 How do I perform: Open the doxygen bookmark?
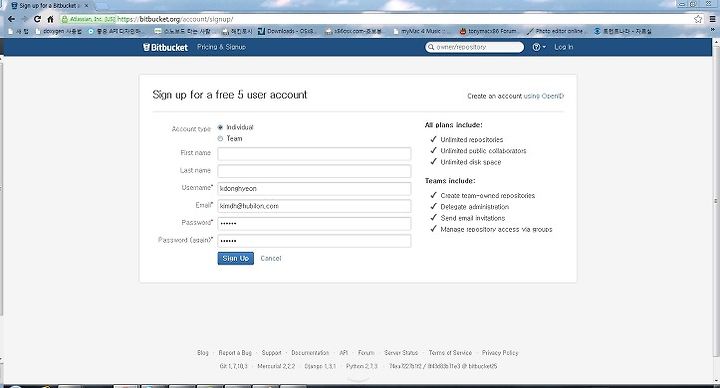pyautogui.click(x=59, y=31)
